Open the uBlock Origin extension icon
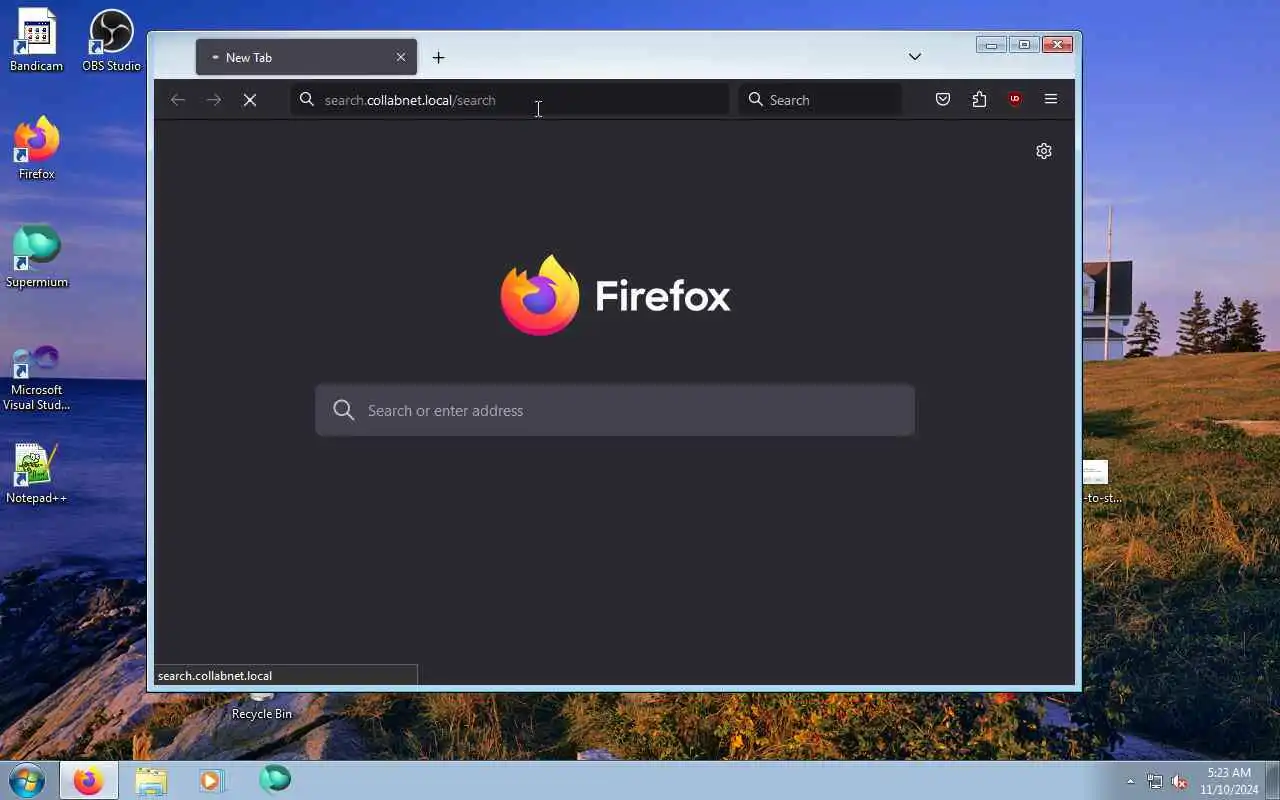The width and height of the screenshot is (1280, 800). point(1015,99)
